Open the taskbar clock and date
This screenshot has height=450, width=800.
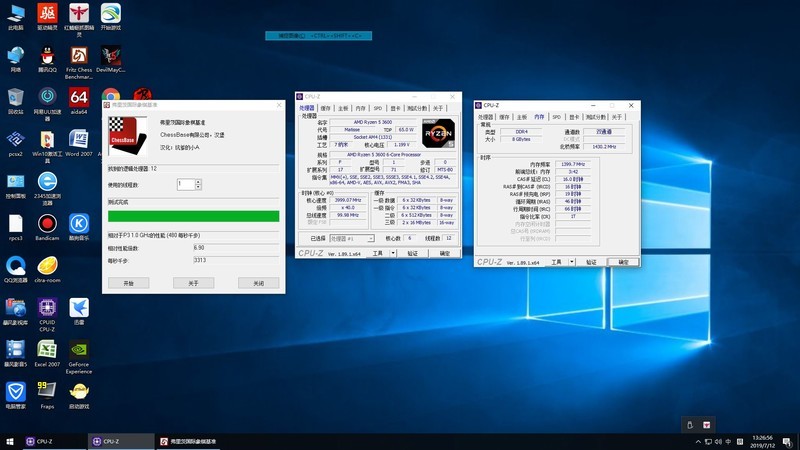[x=763, y=441]
